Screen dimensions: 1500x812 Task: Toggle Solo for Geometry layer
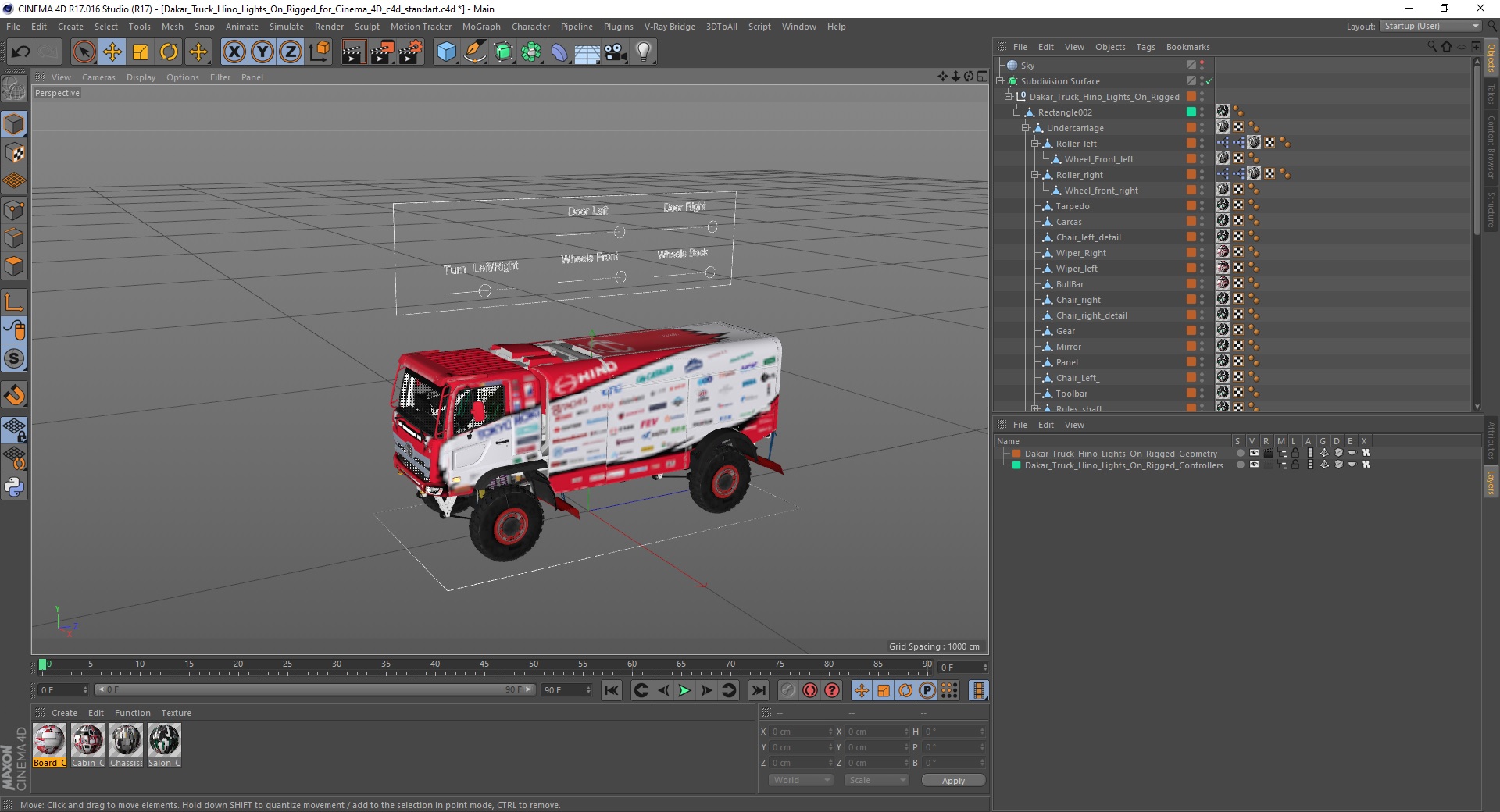click(1240, 453)
